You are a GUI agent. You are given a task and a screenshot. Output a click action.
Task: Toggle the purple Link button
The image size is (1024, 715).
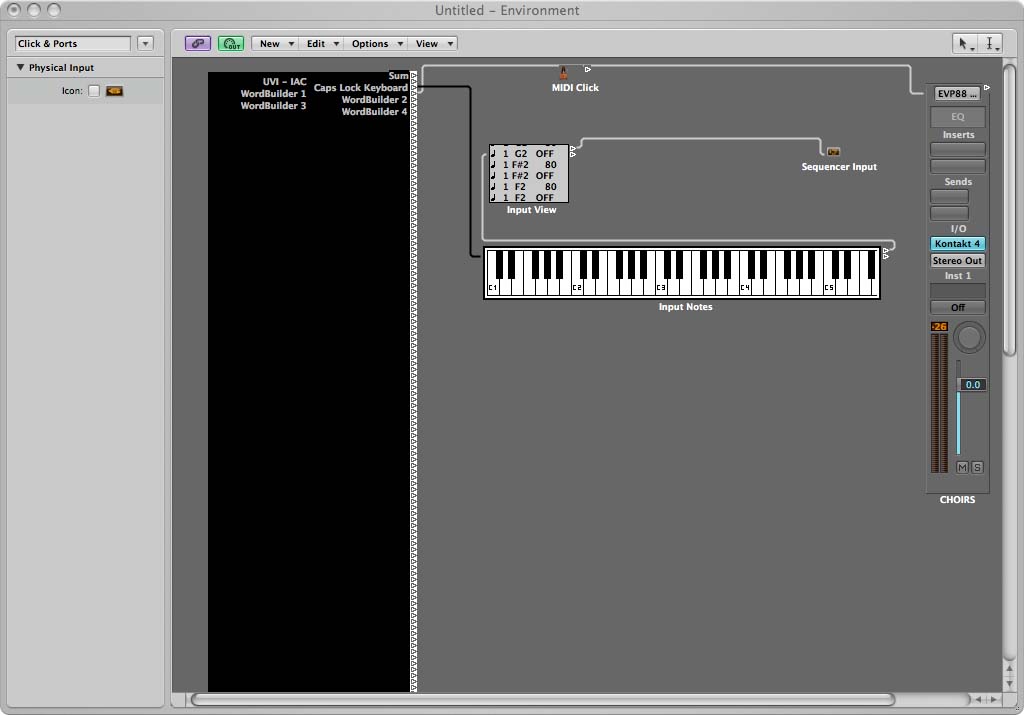pos(198,44)
